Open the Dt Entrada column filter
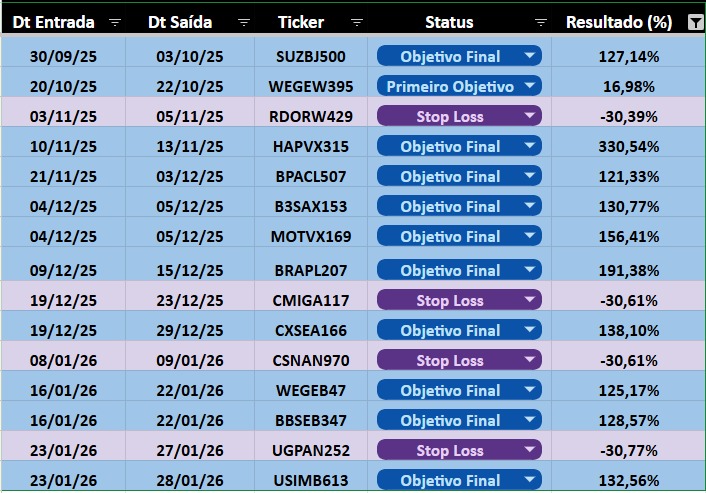 point(114,22)
